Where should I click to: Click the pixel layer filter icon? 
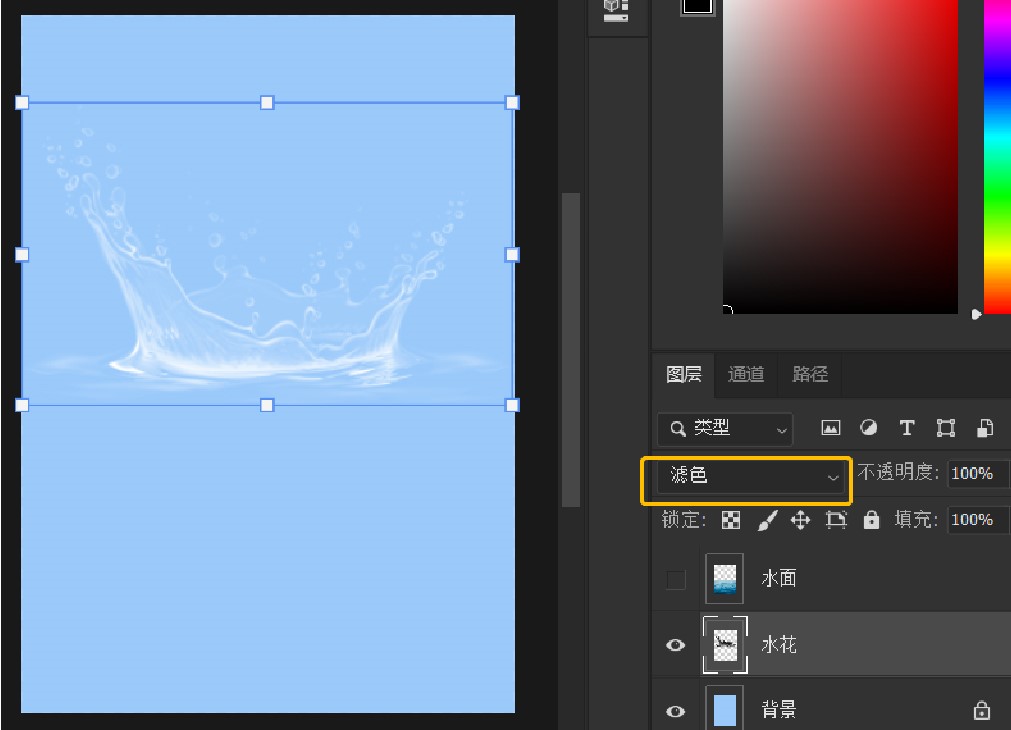point(830,428)
